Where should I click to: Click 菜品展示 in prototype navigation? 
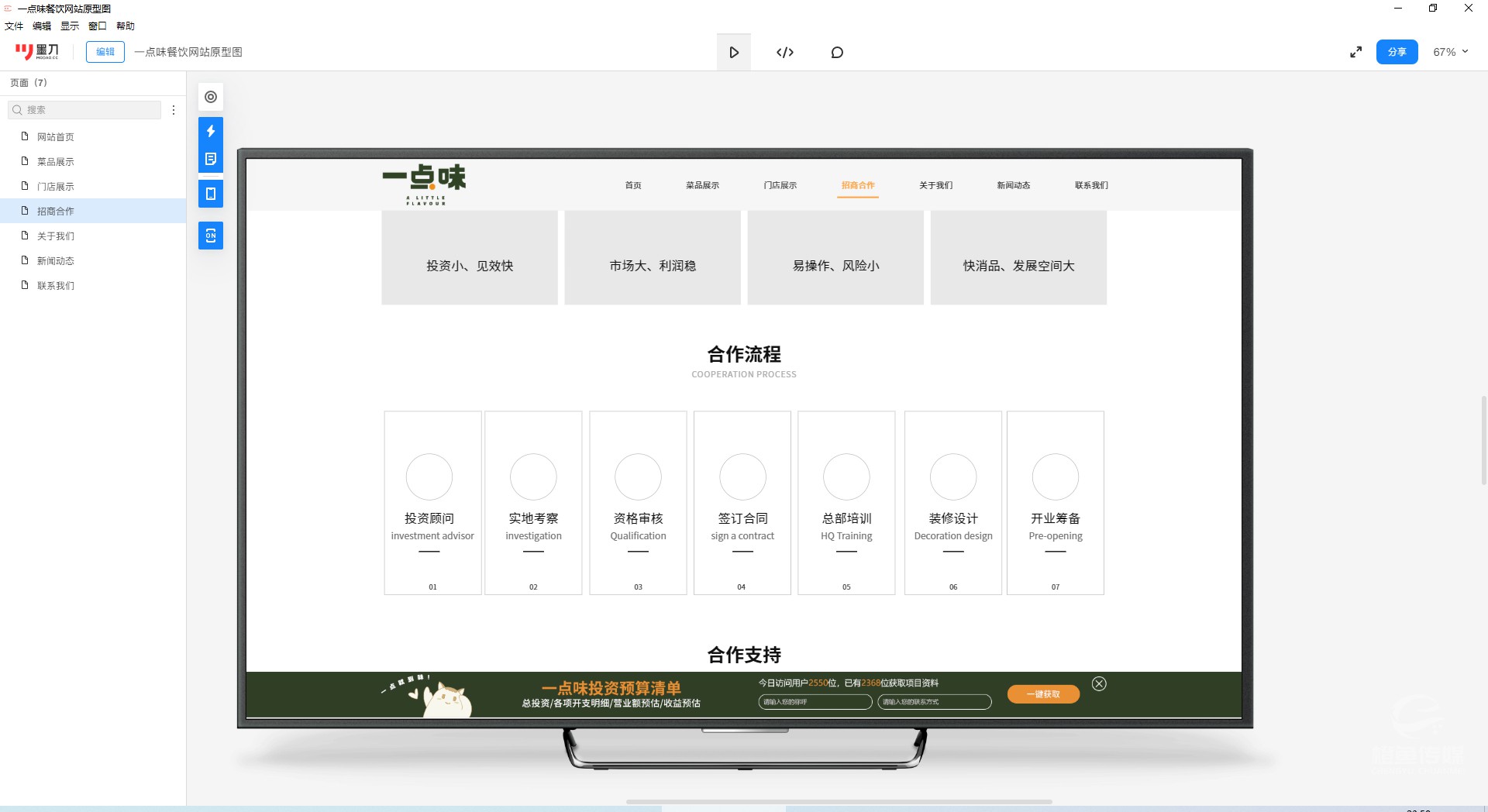tap(702, 185)
